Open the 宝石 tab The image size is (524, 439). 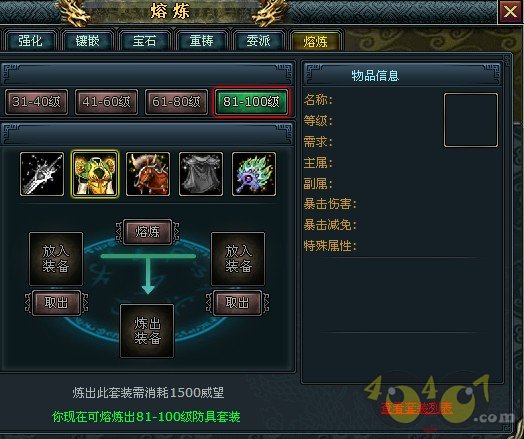click(144, 41)
